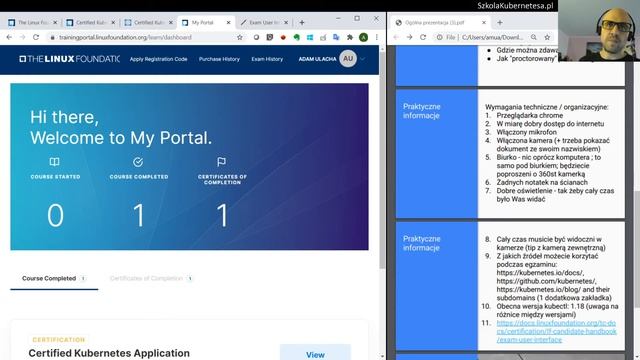Click the Windows-logo extension icon
Screen dimensions: 640x360
point(310,37)
